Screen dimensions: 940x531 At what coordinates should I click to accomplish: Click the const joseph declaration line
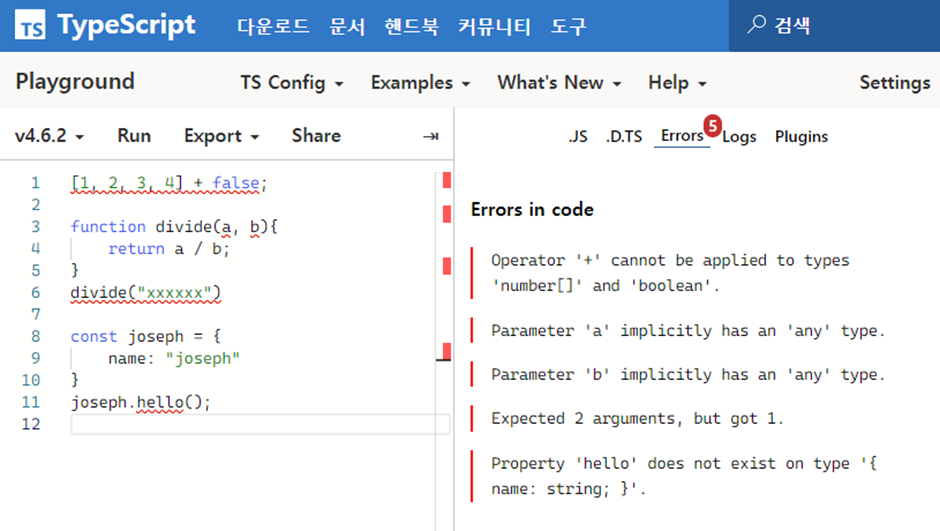[146, 336]
